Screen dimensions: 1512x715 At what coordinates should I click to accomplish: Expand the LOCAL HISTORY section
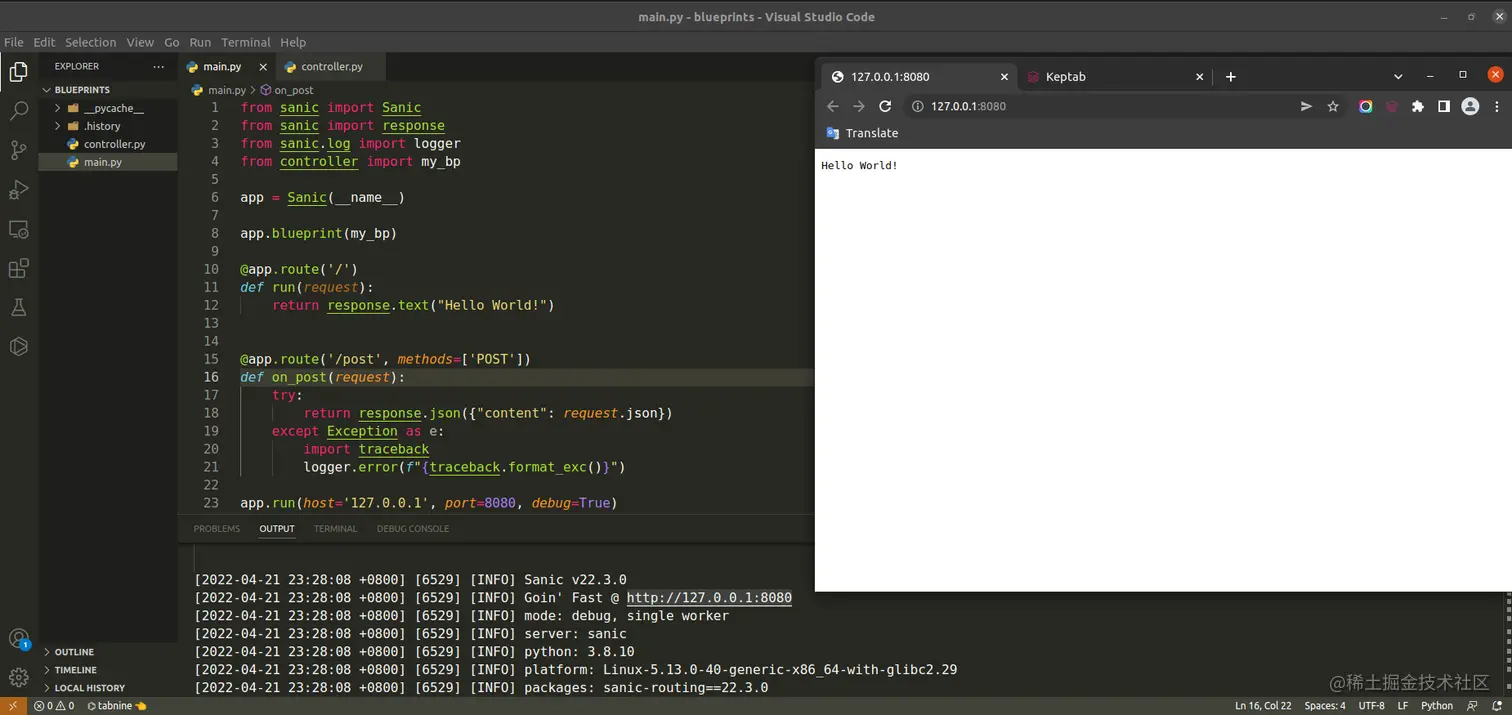(x=89, y=688)
